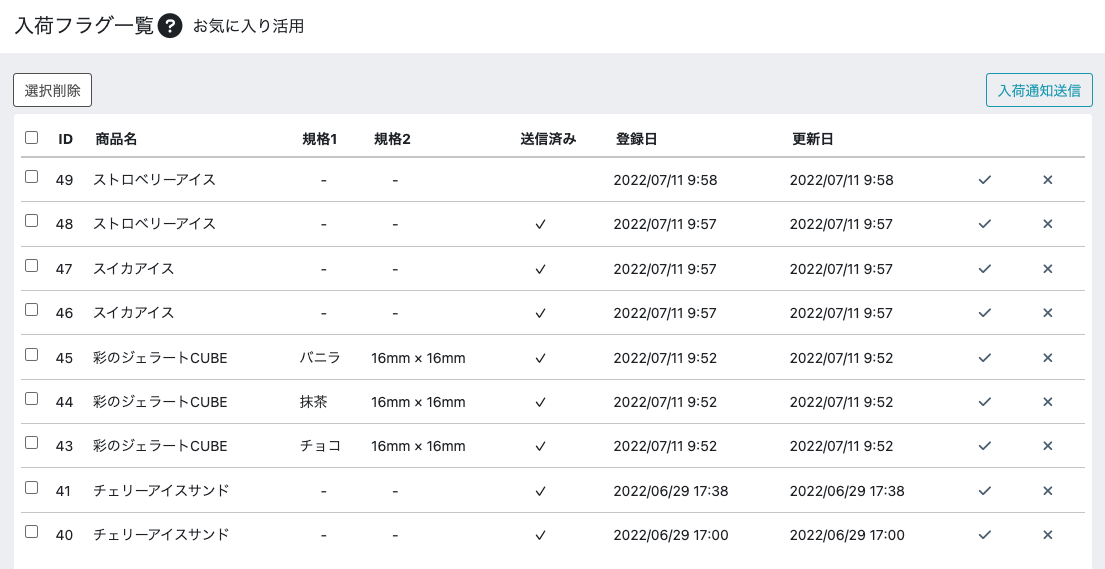Viewport: 1105px width, 569px height.
Task: Click checkmark action icon for ID 47
Action: (x=984, y=269)
